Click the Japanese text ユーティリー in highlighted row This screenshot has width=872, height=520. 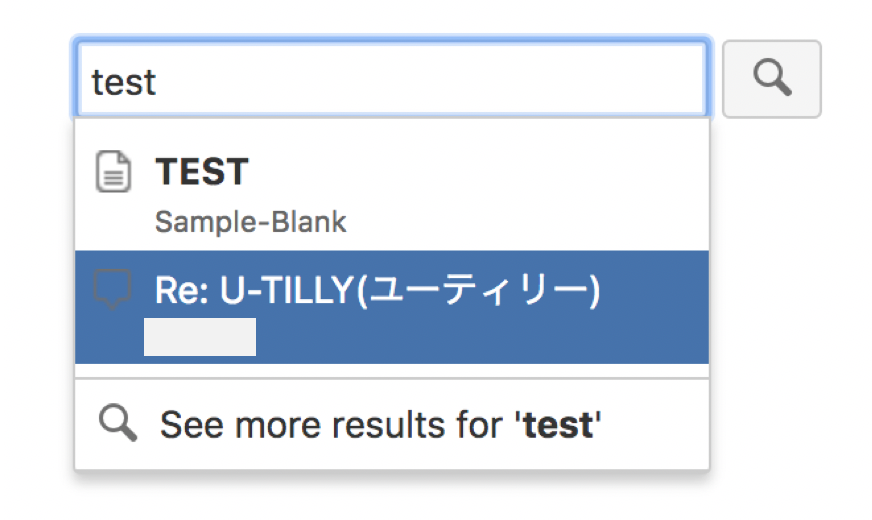(489, 291)
